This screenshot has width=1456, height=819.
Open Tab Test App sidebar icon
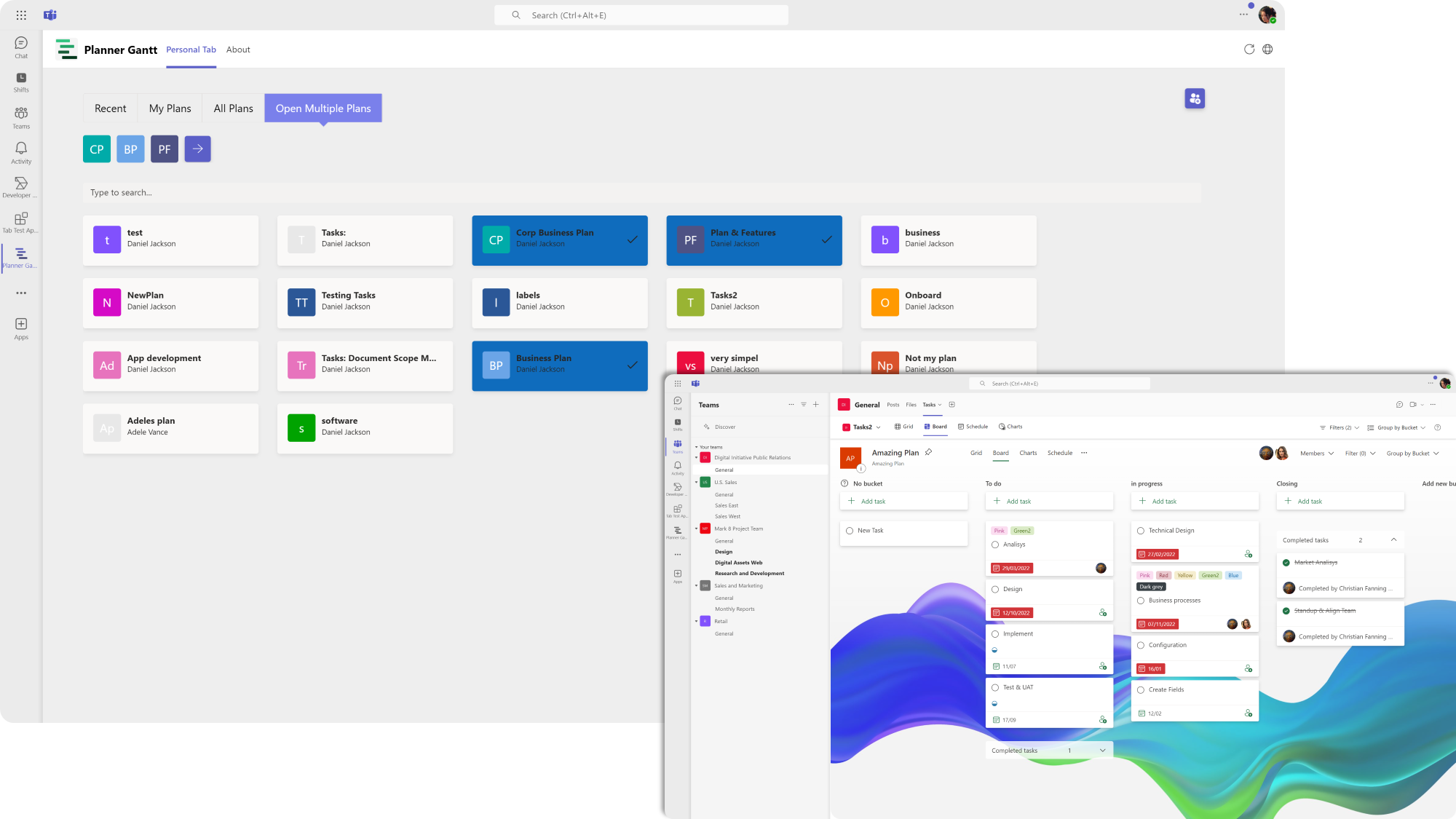point(21,223)
